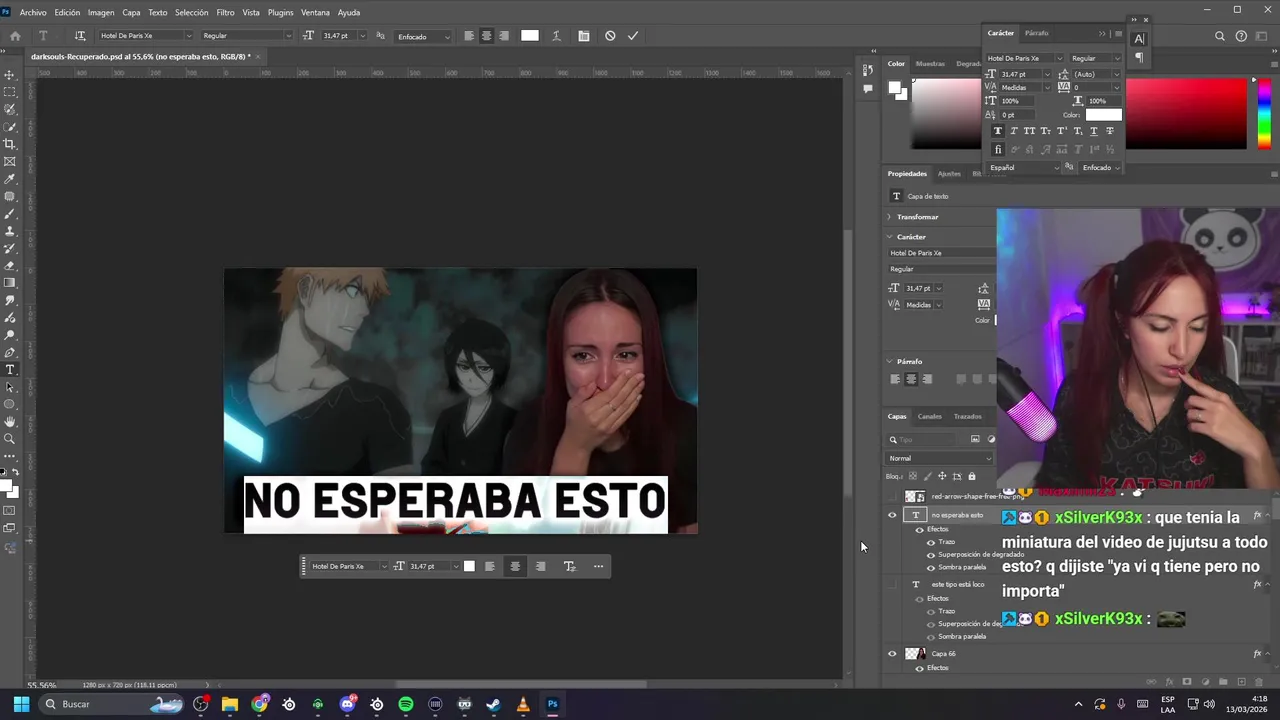The image size is (1280, 720).
Task: Open the Archivo menu
Action: click(x=33, y=12)
